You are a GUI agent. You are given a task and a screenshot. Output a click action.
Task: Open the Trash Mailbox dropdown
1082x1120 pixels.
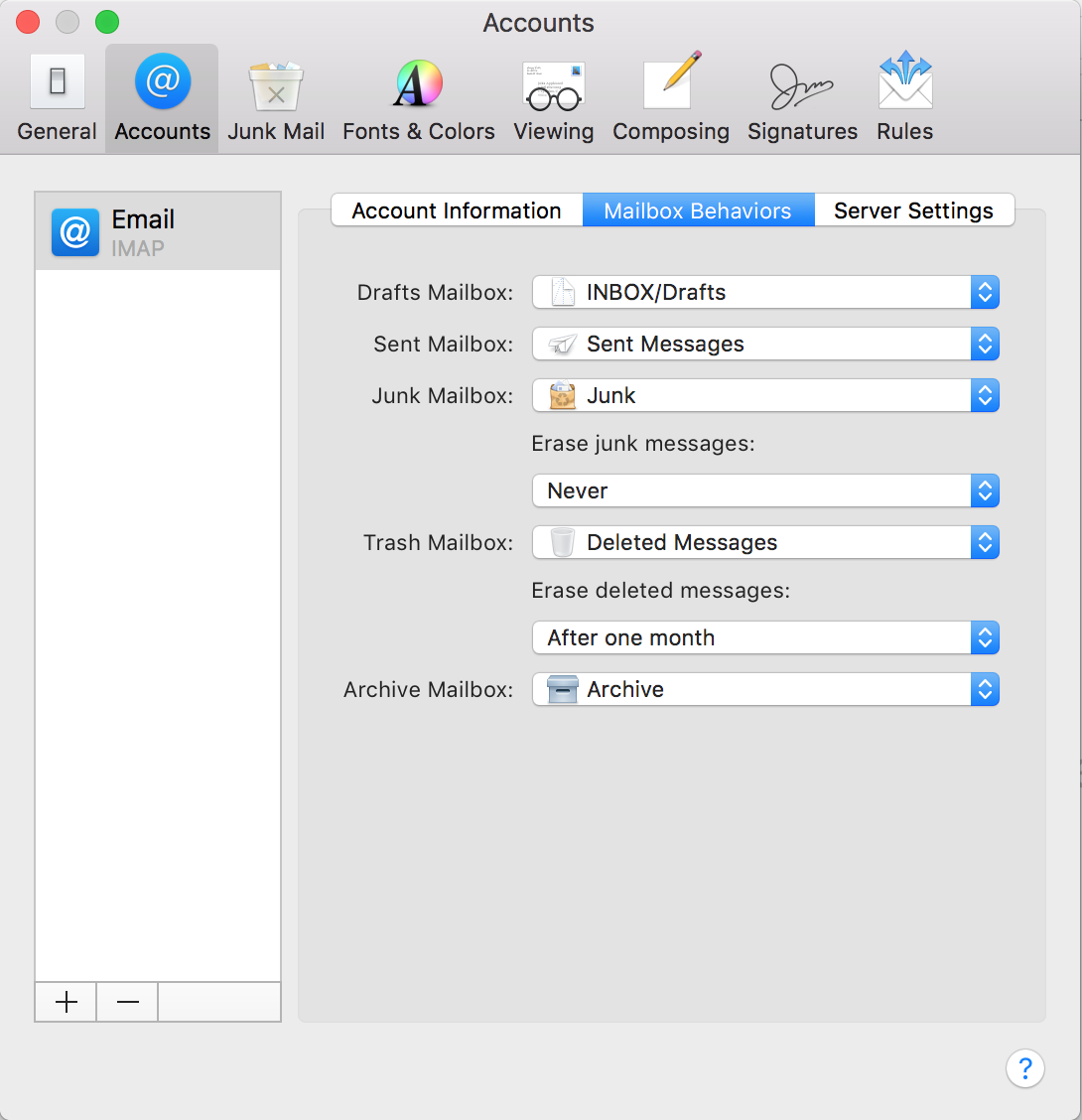pos(765,542)
